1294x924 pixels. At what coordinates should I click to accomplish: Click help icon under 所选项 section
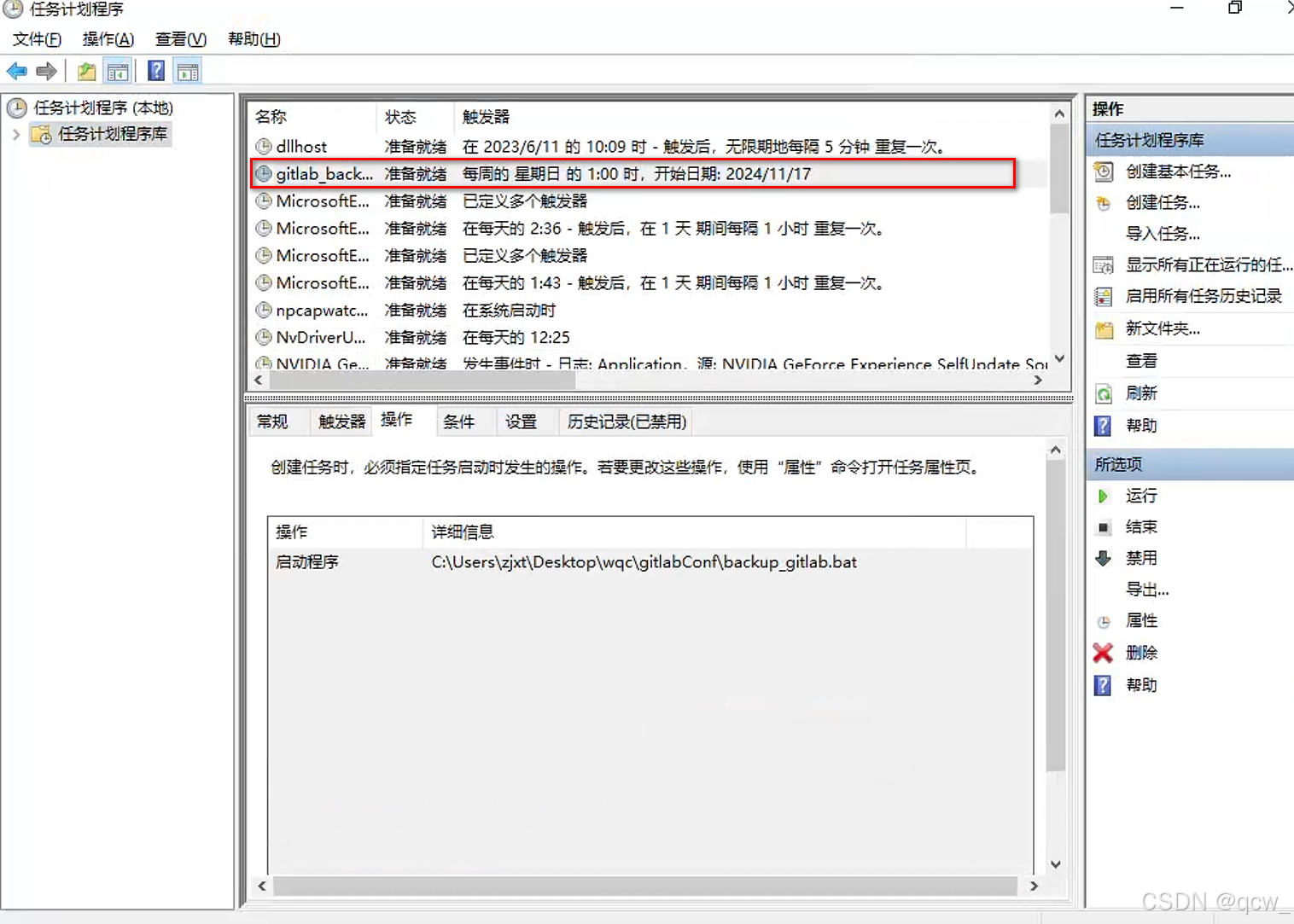1103,685
